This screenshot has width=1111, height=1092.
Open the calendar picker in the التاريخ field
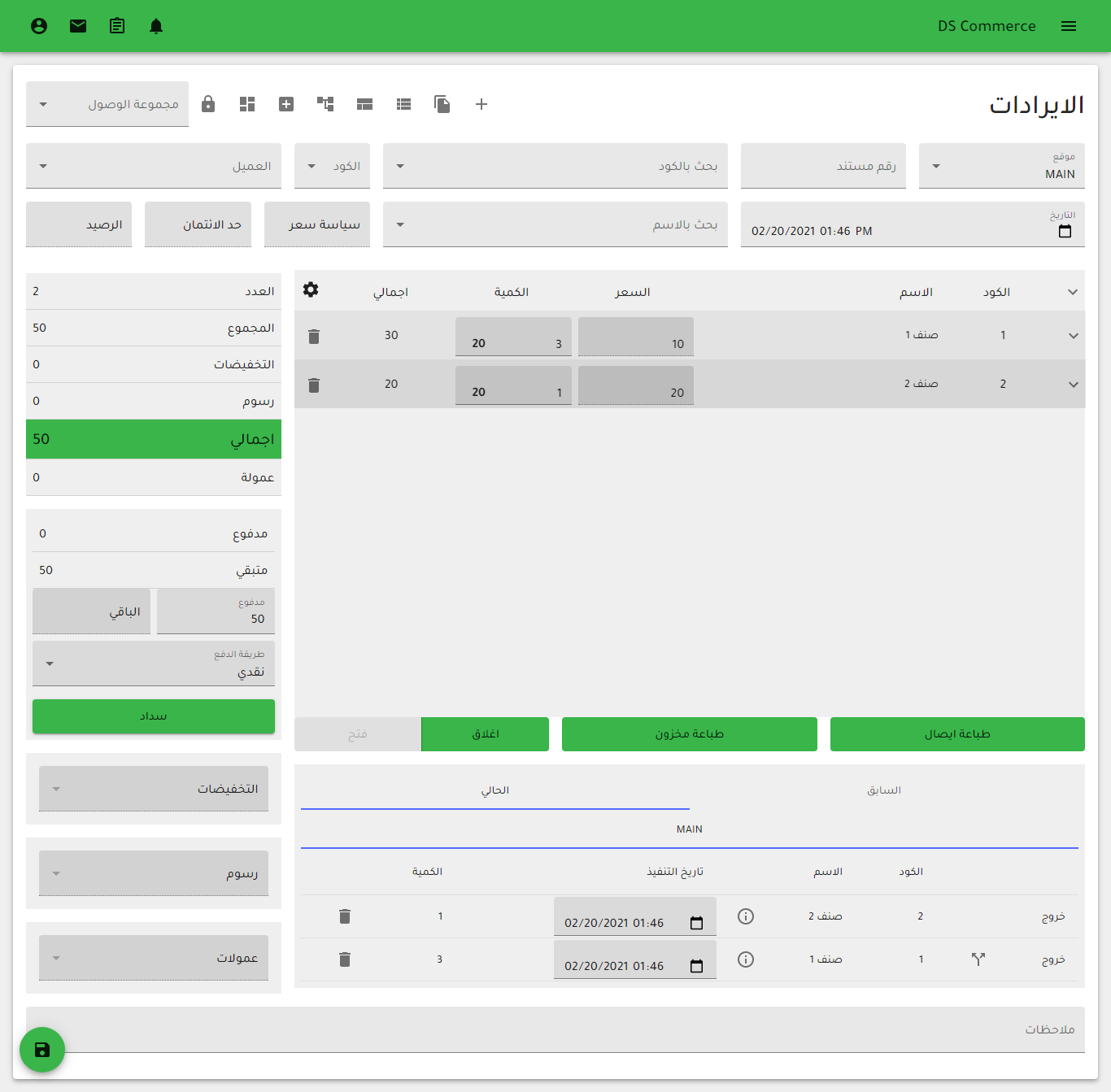(x=1065, y=231)
